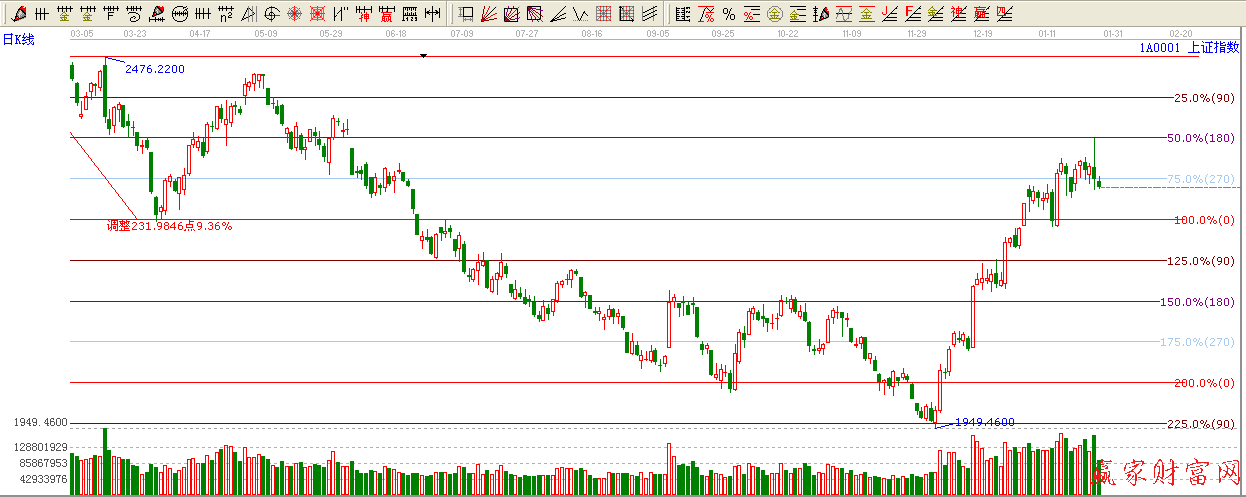Select the red F angled lines tool
The height and width of the screenshot is (497, 1246).
[x=912, y=14]
